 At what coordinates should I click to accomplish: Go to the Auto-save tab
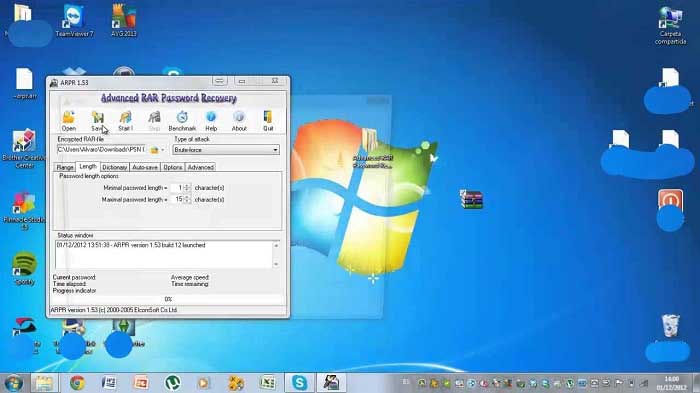145,167
